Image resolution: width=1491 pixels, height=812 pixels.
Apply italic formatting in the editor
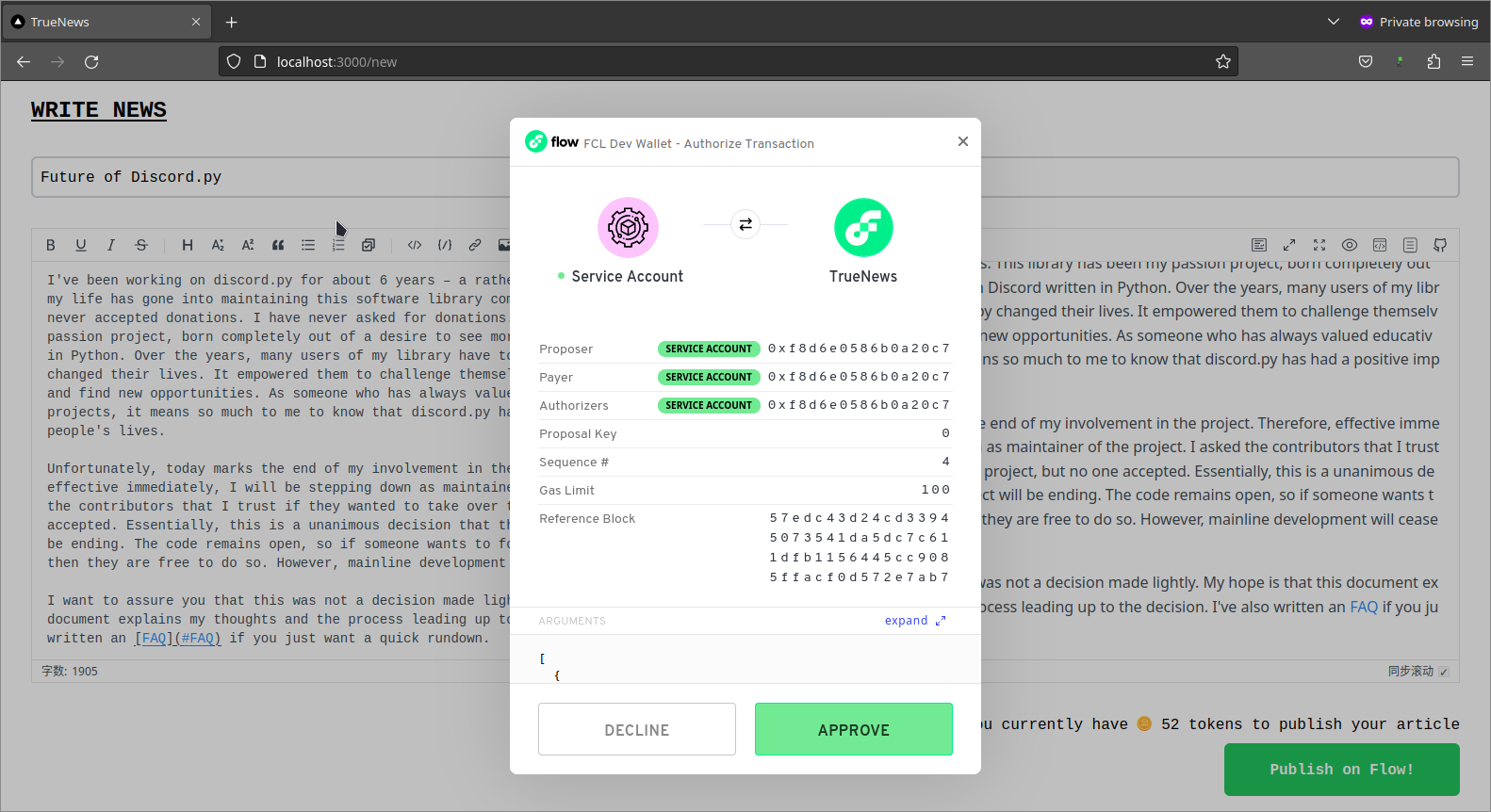tap(111, 245)
